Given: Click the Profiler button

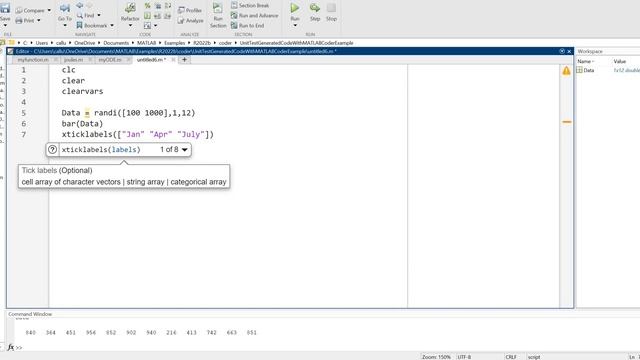Looking at the screenshot, I should click(190, 10).
